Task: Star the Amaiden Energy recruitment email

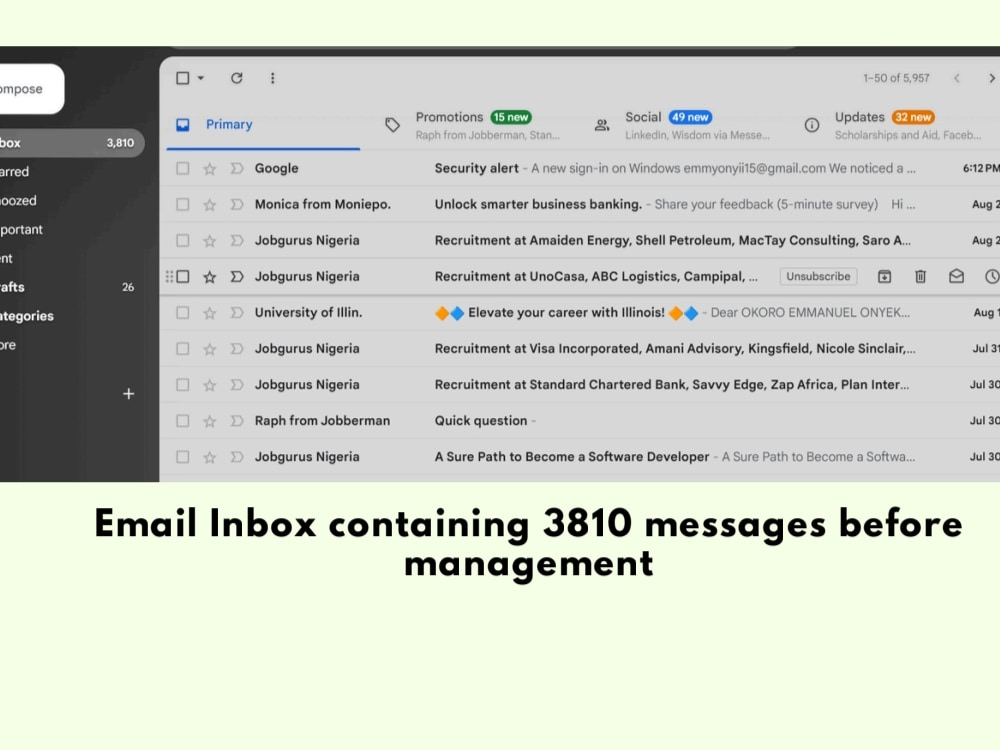Action: (209, 240)
